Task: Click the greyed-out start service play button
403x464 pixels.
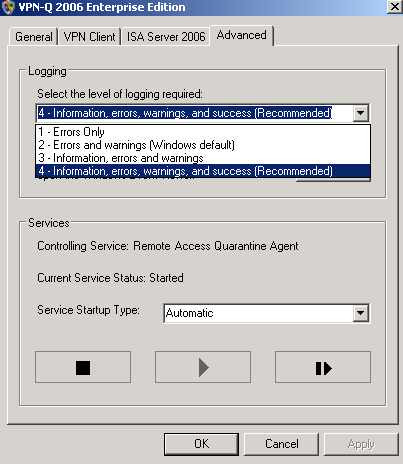Action: point(203,367)
